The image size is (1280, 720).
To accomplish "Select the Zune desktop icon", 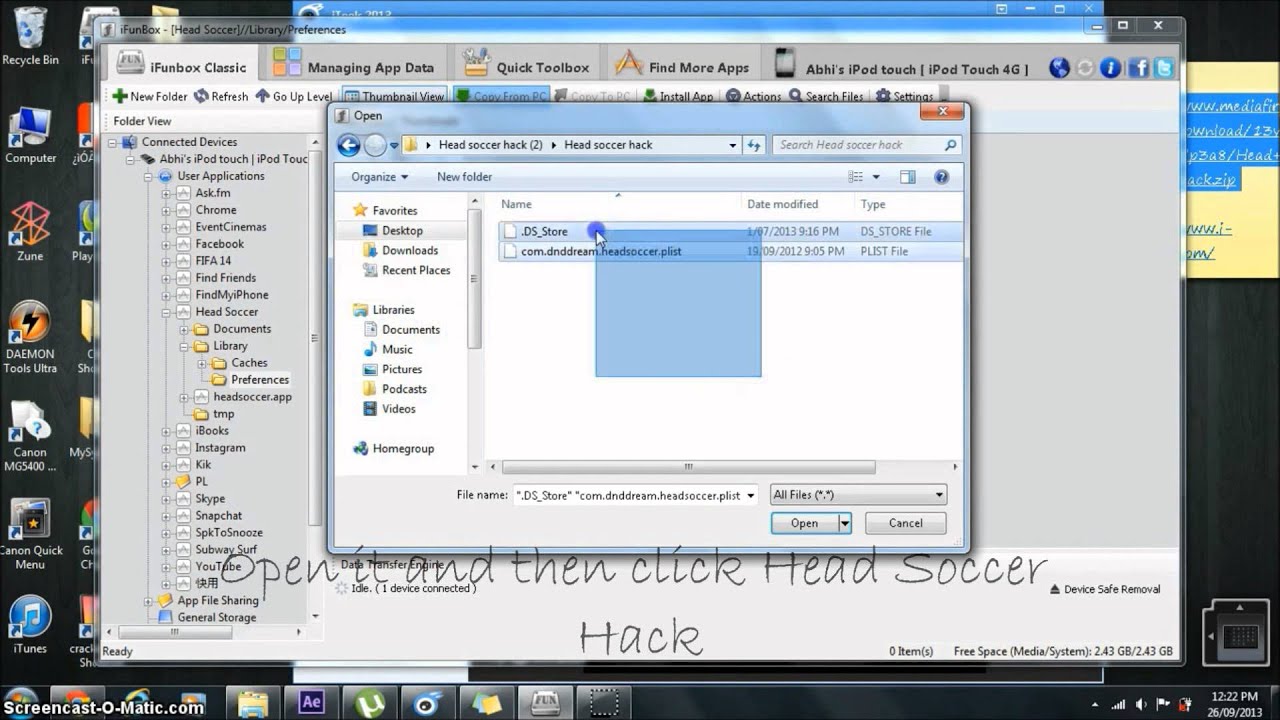I will 30,232.
